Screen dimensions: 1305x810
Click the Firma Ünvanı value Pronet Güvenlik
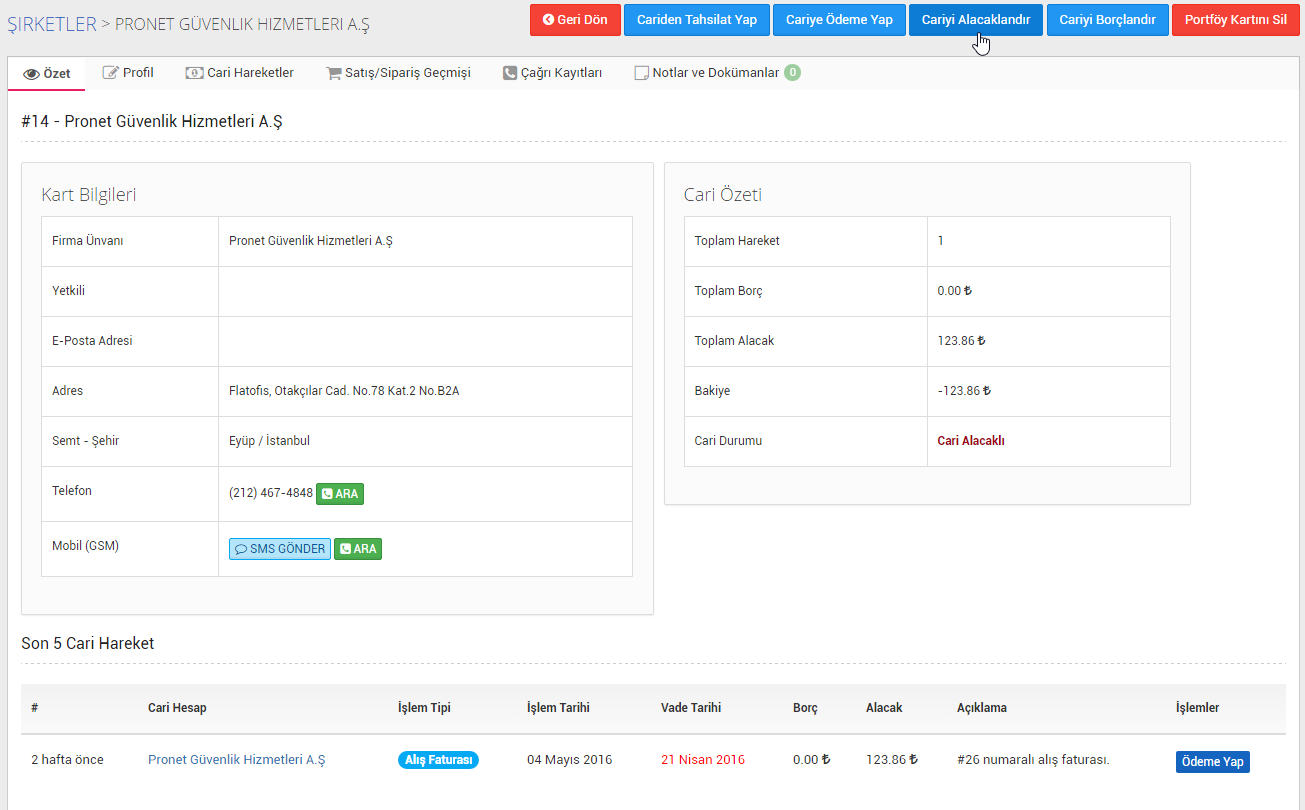pos(311,241)
